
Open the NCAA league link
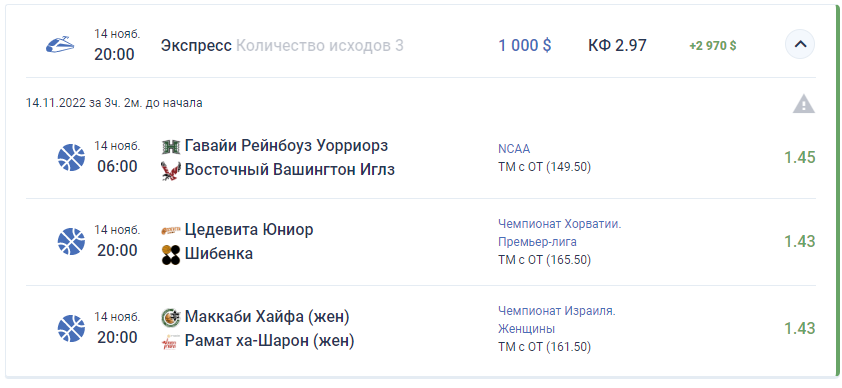pyautogui.click(x=514, y=149)
